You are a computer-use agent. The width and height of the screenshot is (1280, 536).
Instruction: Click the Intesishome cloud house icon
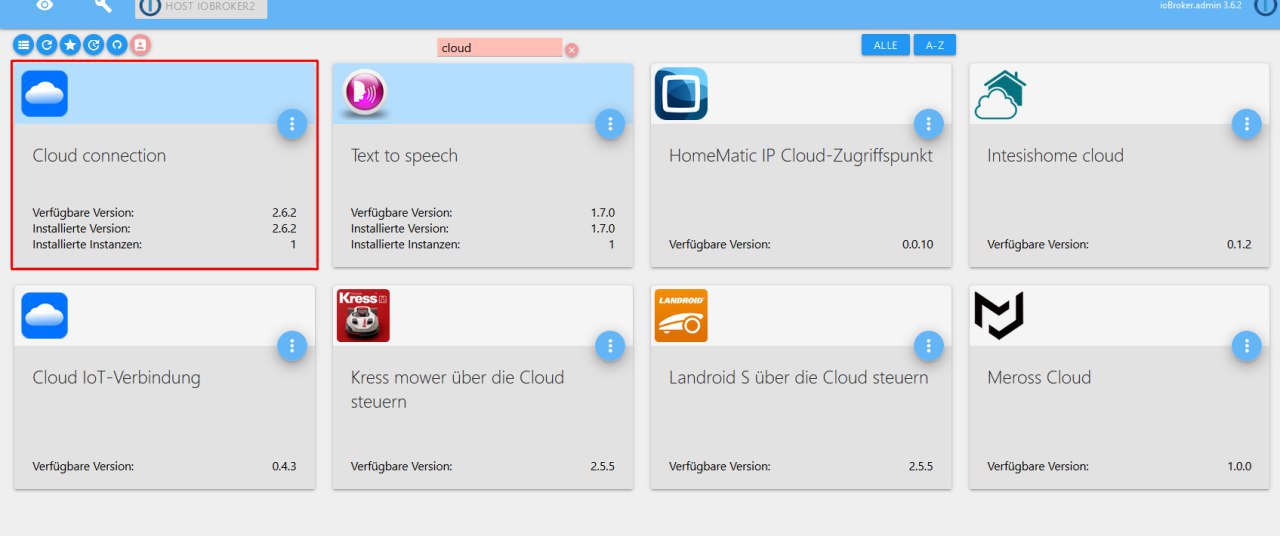pyautogui.click(x=1000, y=94)
